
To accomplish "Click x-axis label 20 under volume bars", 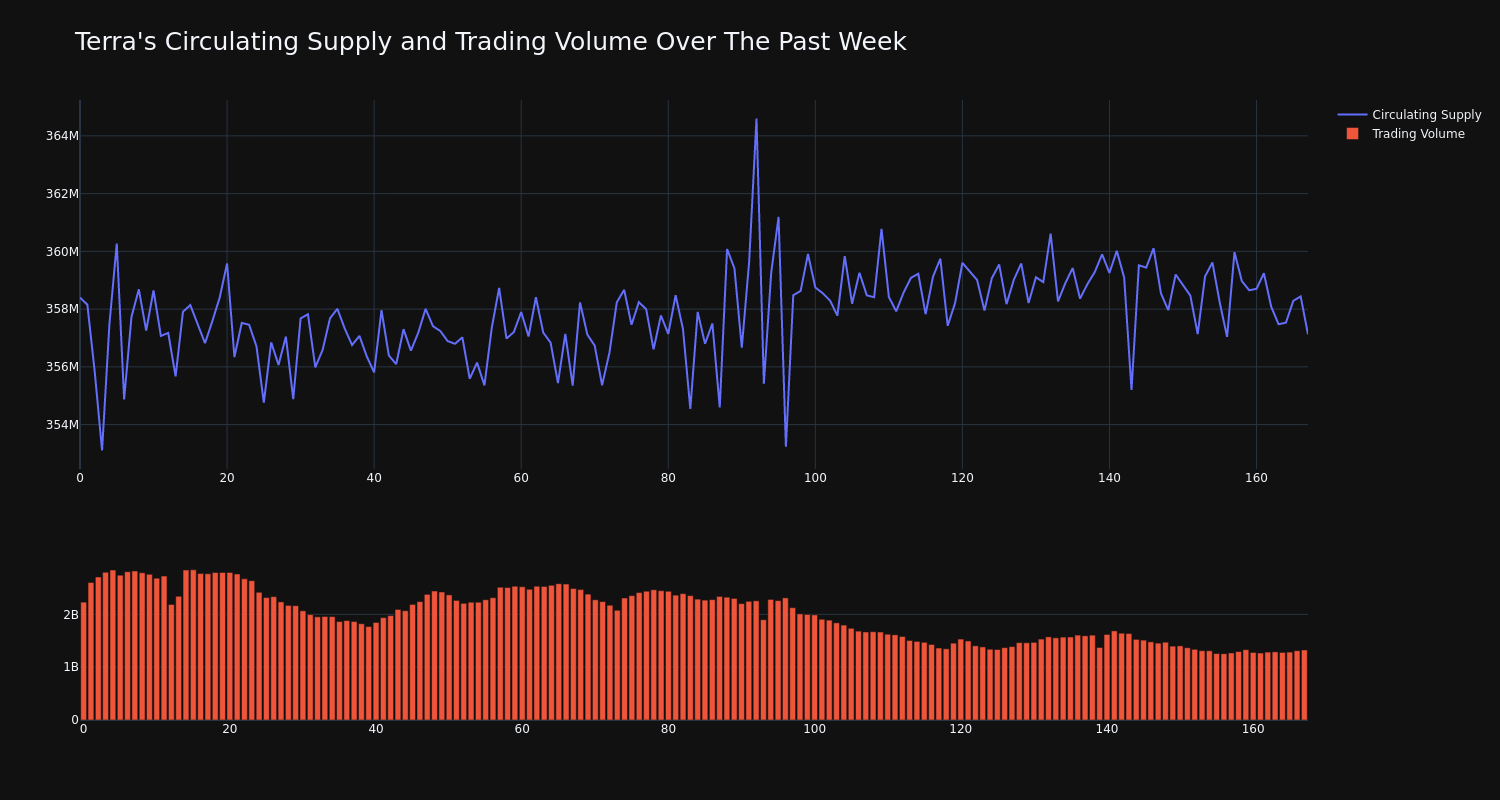I will (230, 729).
